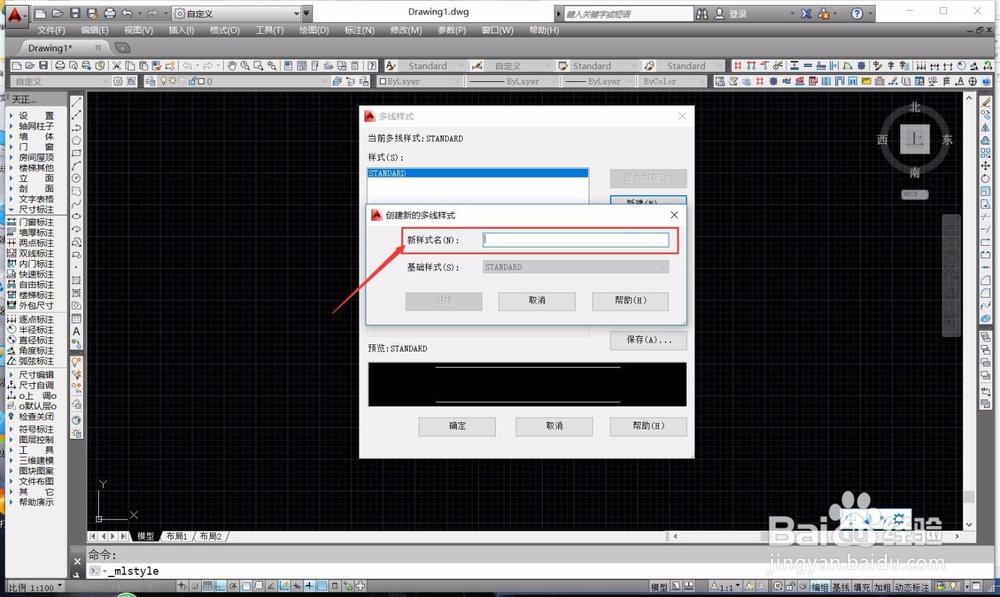
Task: Click Open folder icon in quick access toolbar
Action: pos(57,13)
